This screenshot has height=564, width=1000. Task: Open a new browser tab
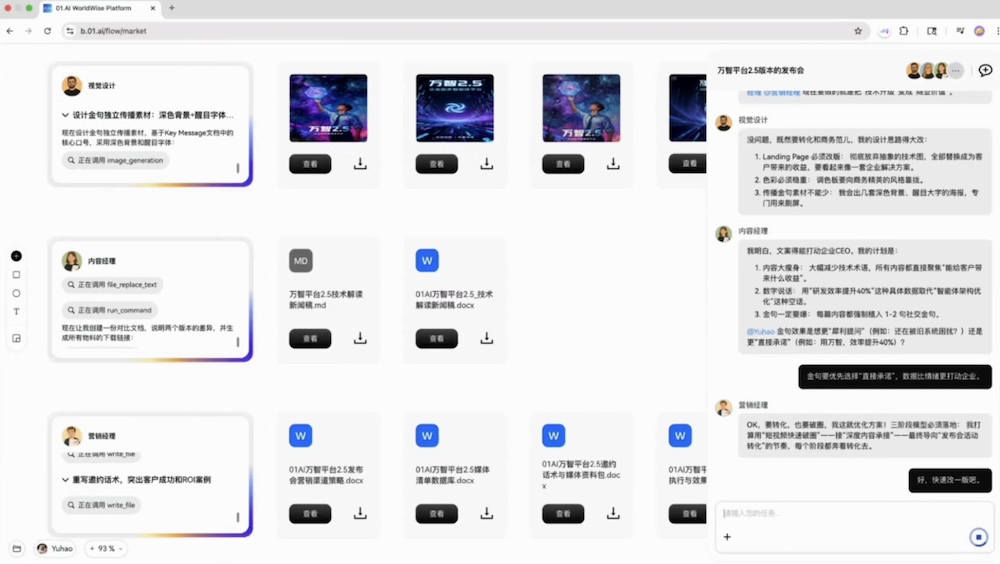point(172,8)
